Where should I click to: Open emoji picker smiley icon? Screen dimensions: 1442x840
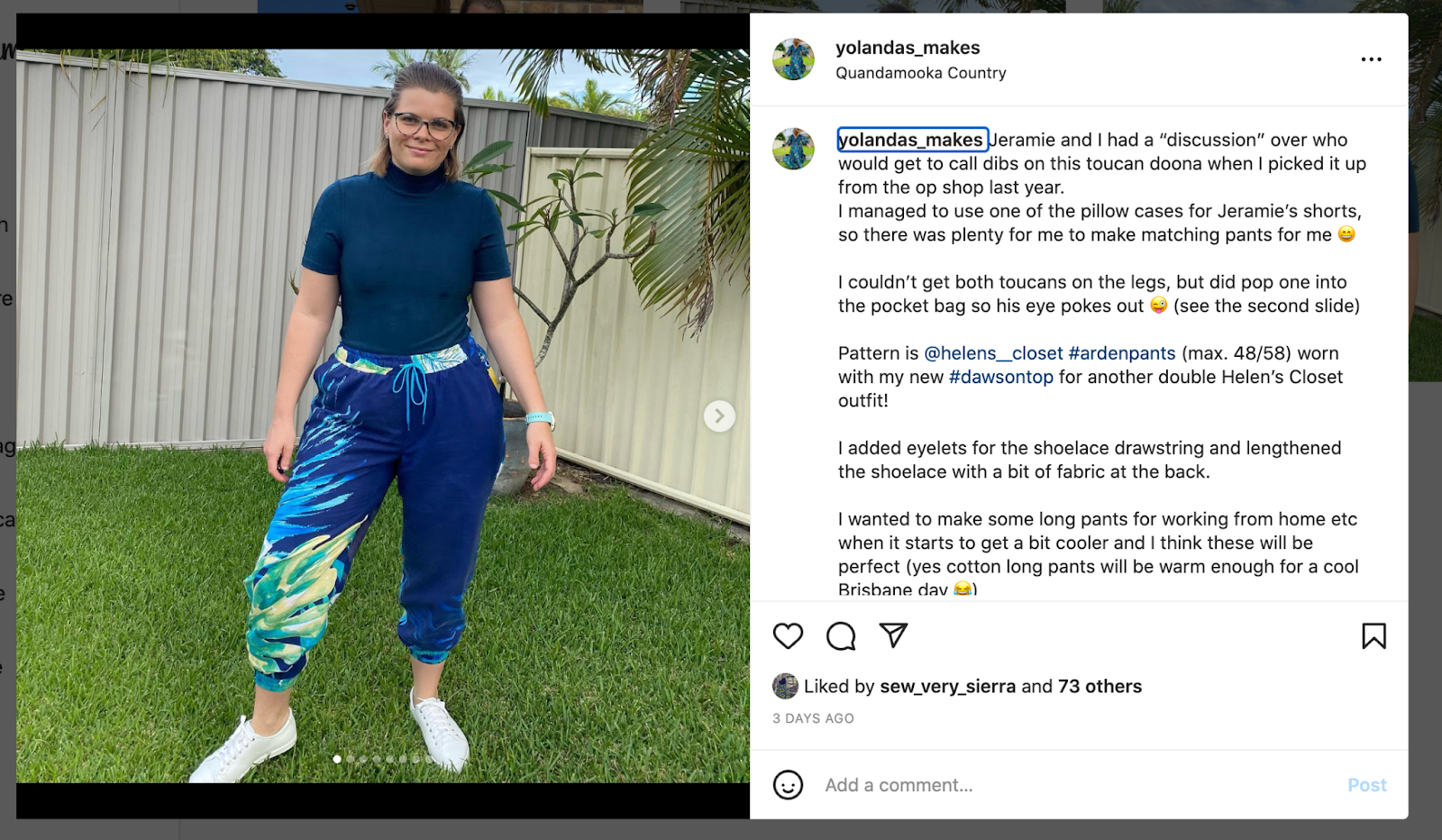(x=788, y=785)
